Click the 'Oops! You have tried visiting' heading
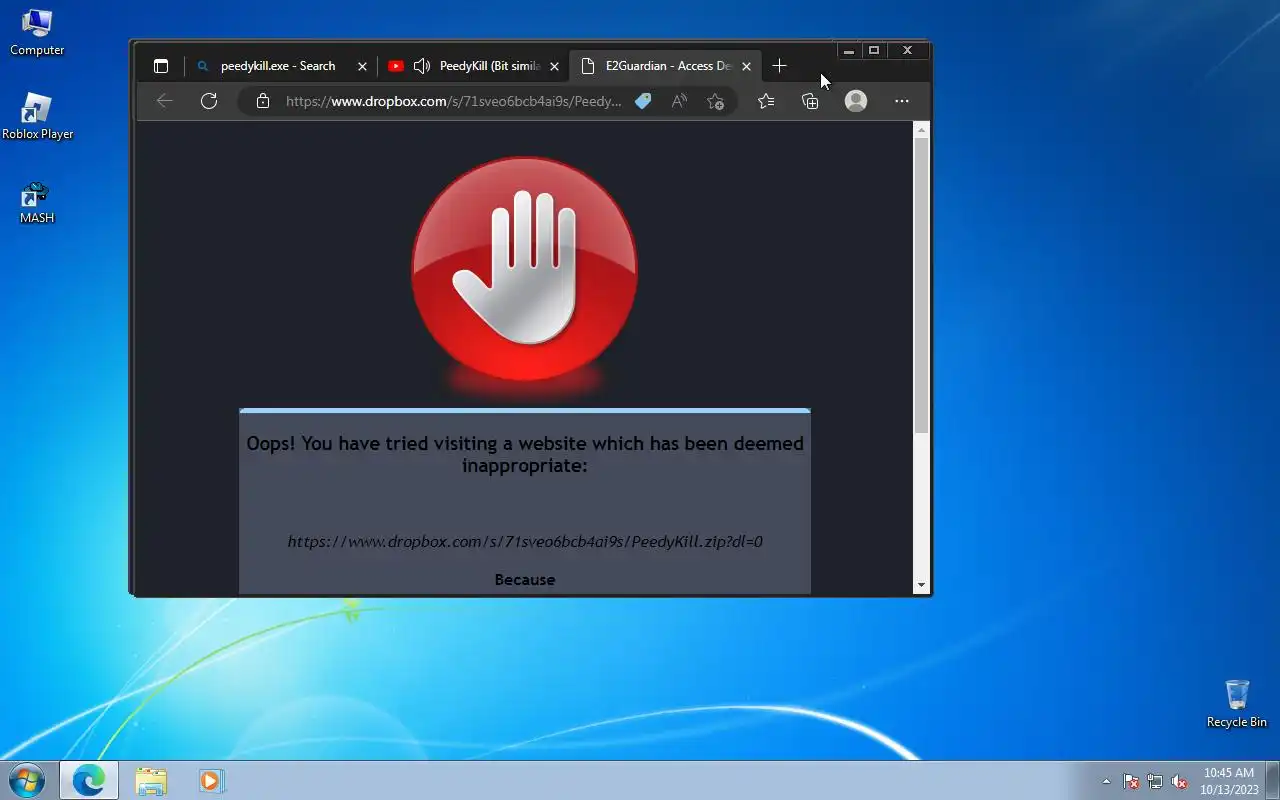The width and height of the screenshot is (1280, 800). coord(525,454)
